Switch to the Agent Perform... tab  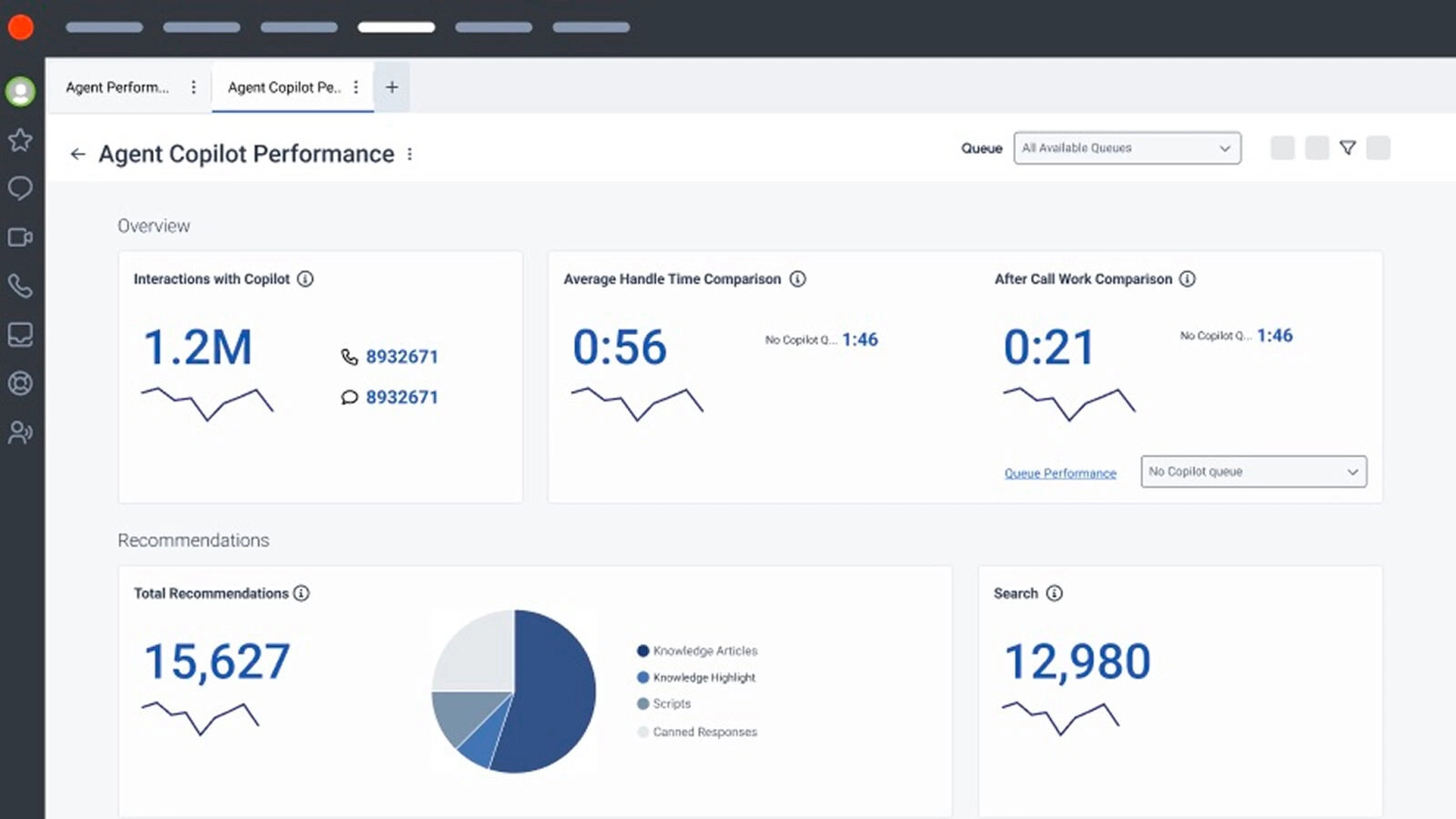pyautogui.click(x=117, y=87)
